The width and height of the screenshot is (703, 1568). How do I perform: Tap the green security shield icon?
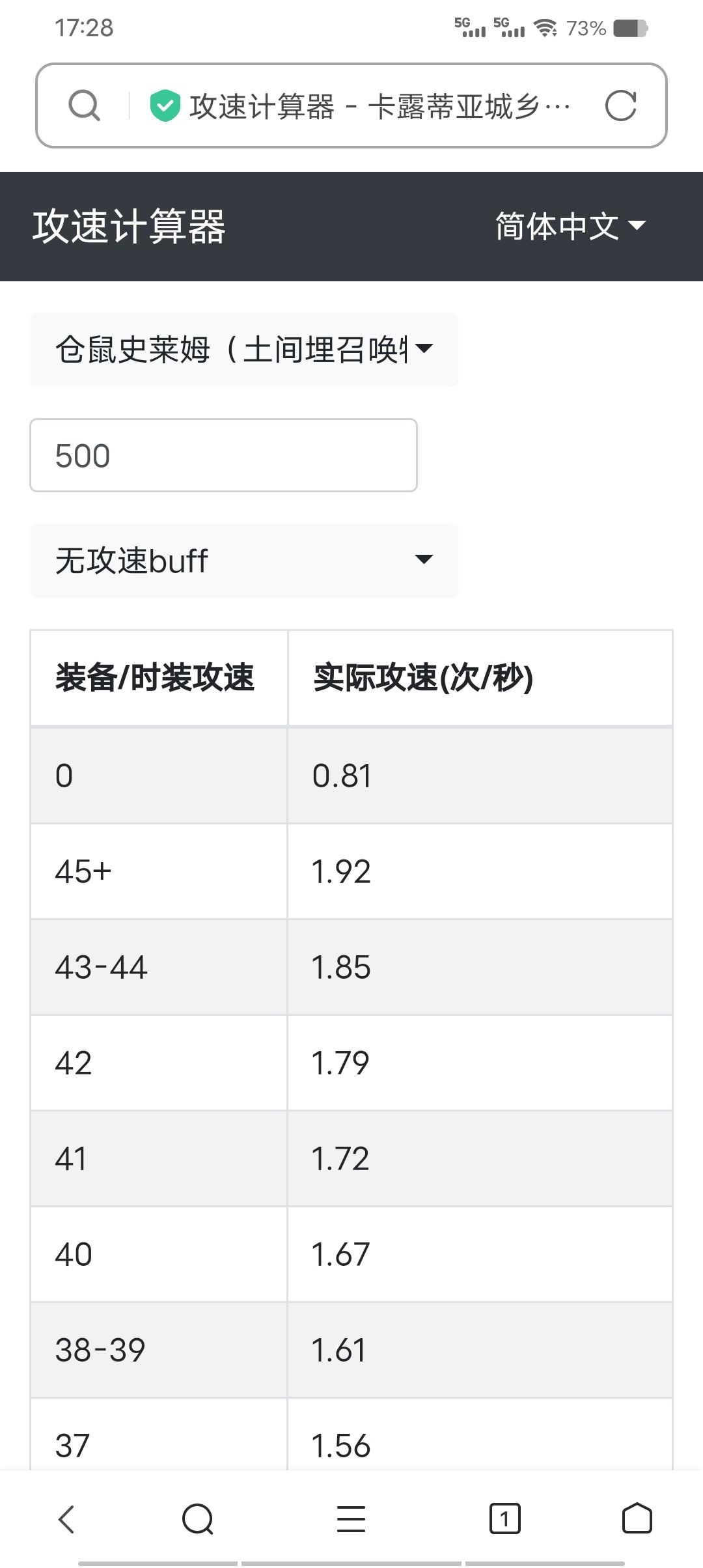(x=165, y=105)
